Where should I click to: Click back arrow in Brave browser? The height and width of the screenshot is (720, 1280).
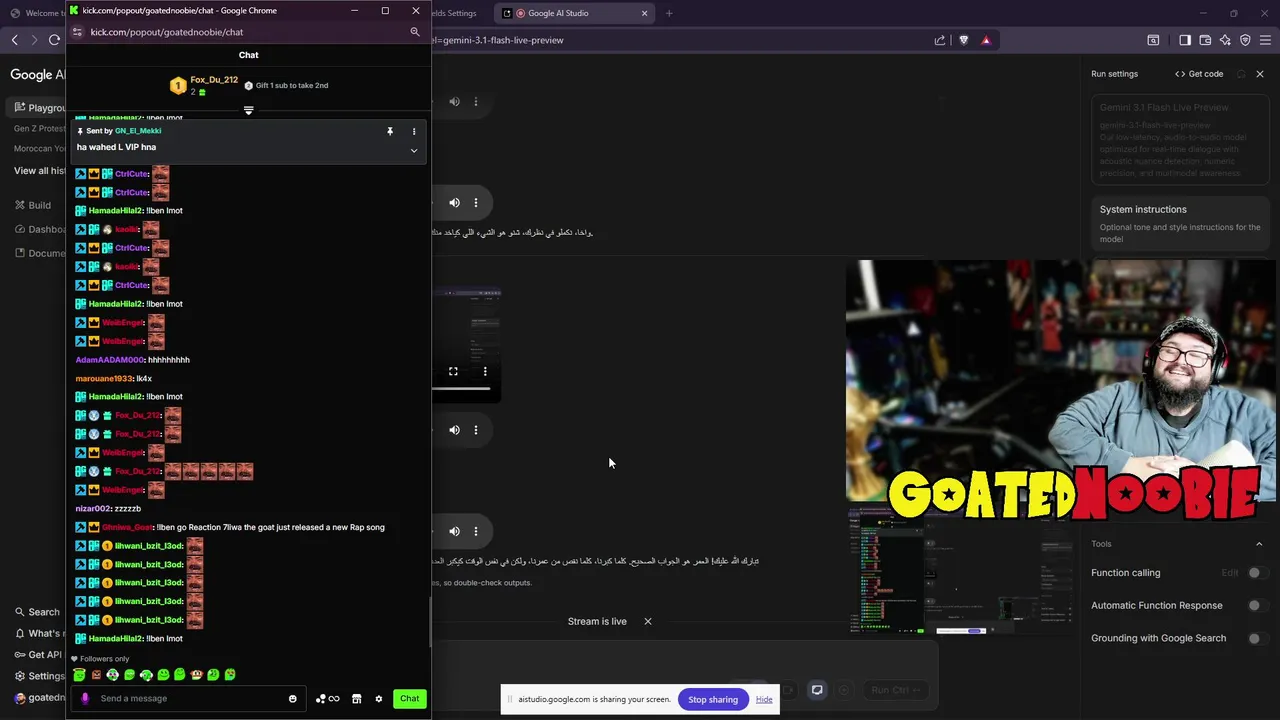[x=15, y=40]
